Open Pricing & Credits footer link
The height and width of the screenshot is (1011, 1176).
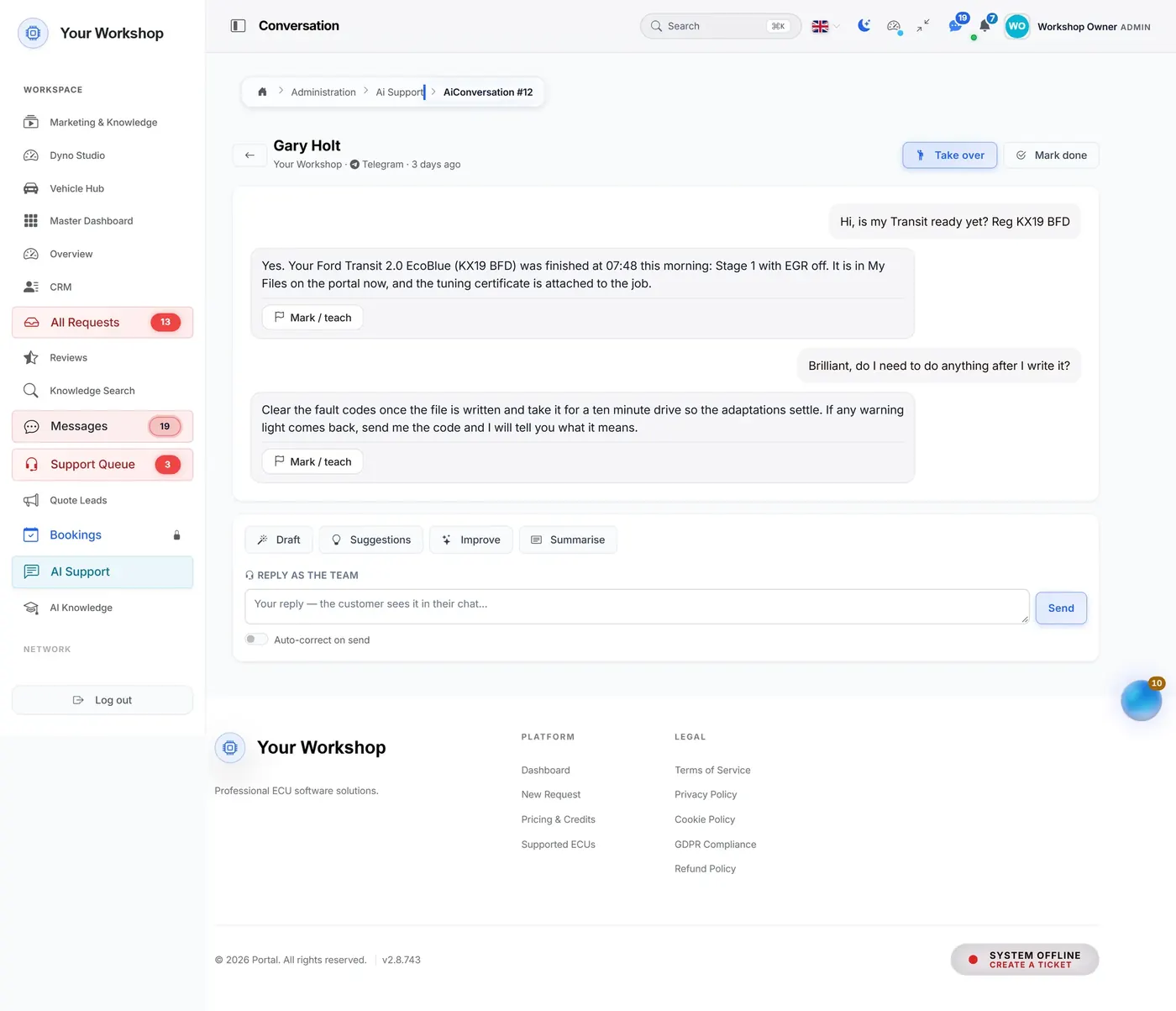coord(558,819)
